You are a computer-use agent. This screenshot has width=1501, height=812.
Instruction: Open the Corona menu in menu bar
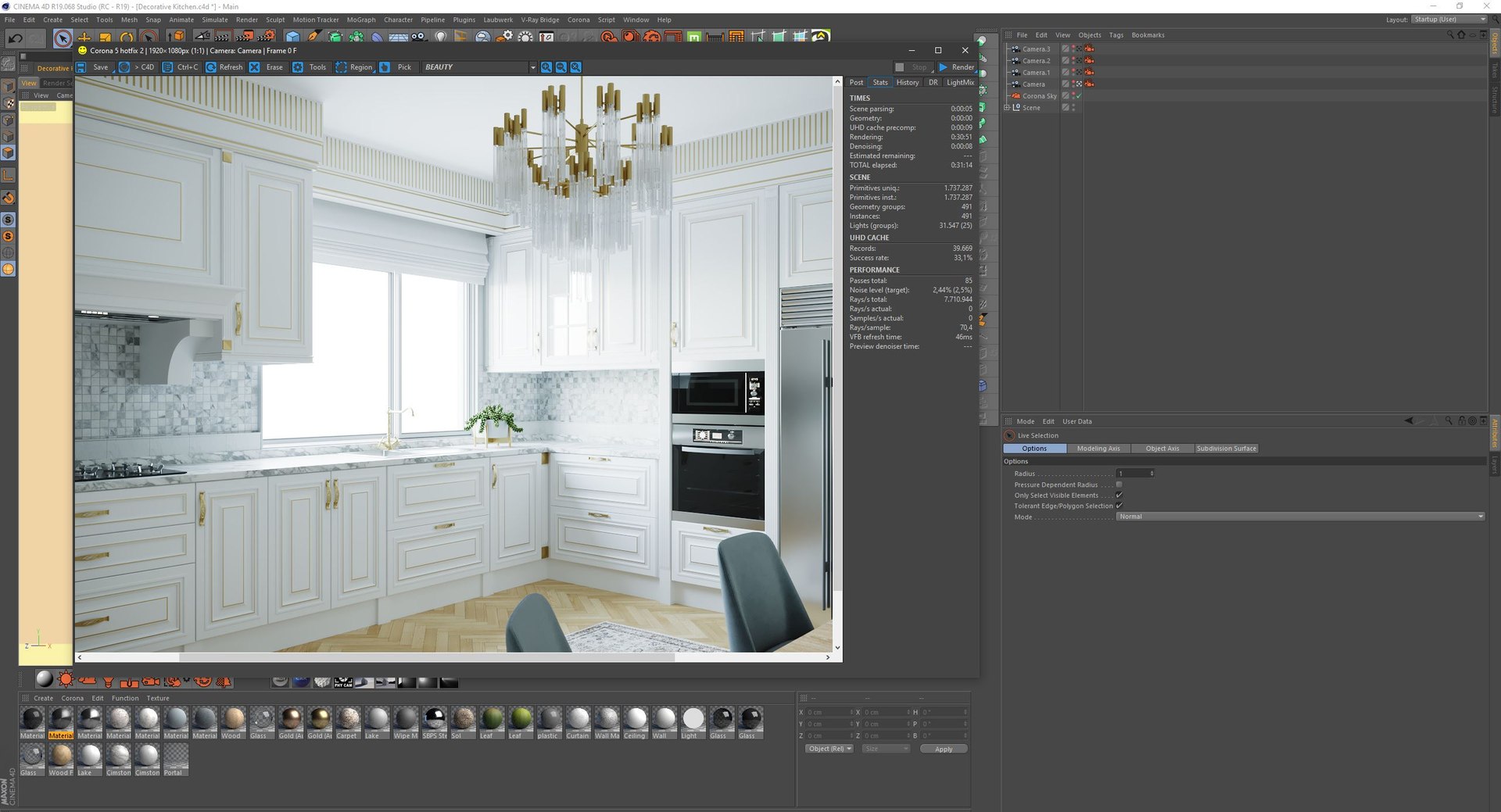pos(579,20)
